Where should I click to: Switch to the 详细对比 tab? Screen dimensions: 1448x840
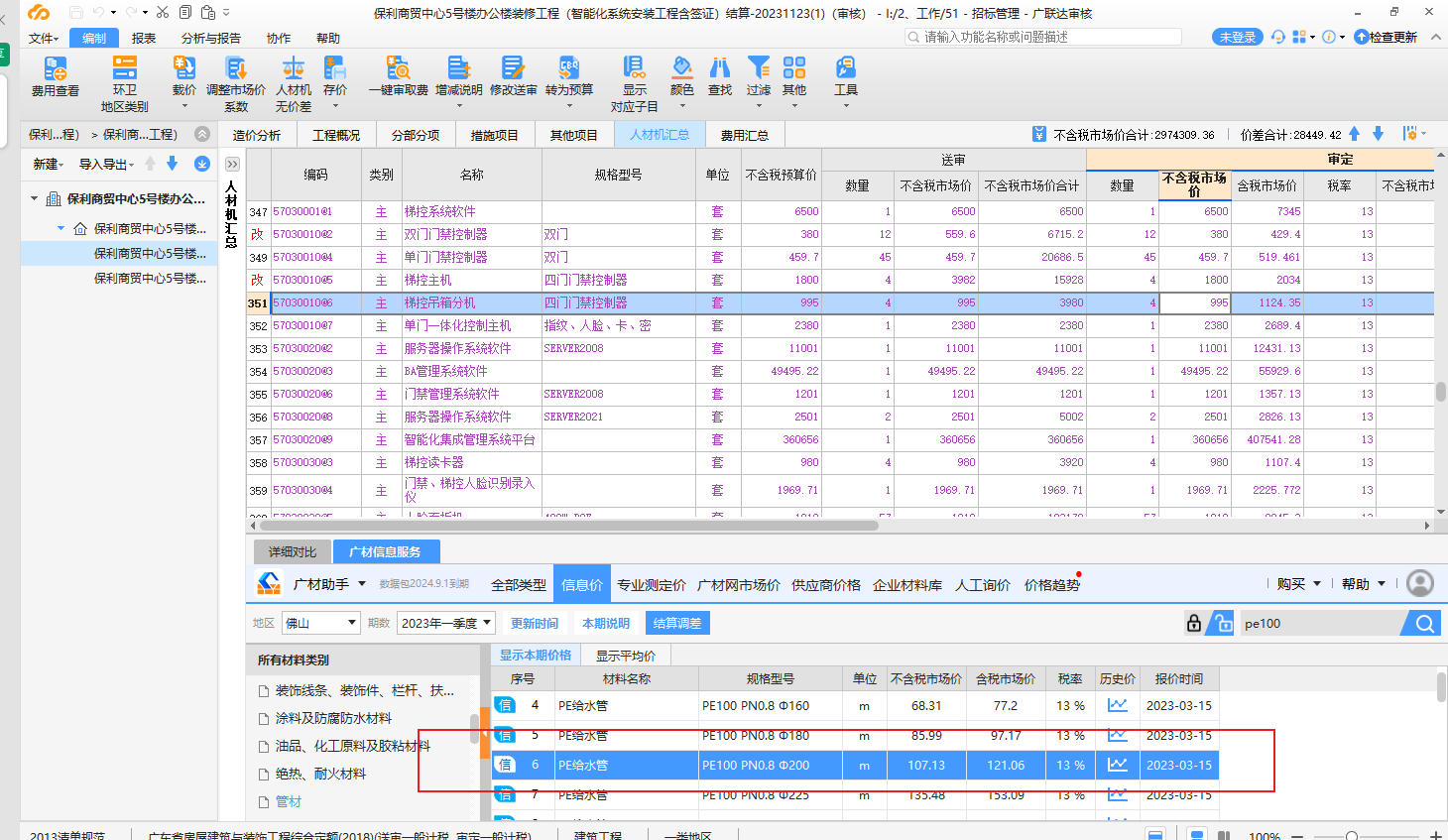pyautogui.click(x=293, y=551)
